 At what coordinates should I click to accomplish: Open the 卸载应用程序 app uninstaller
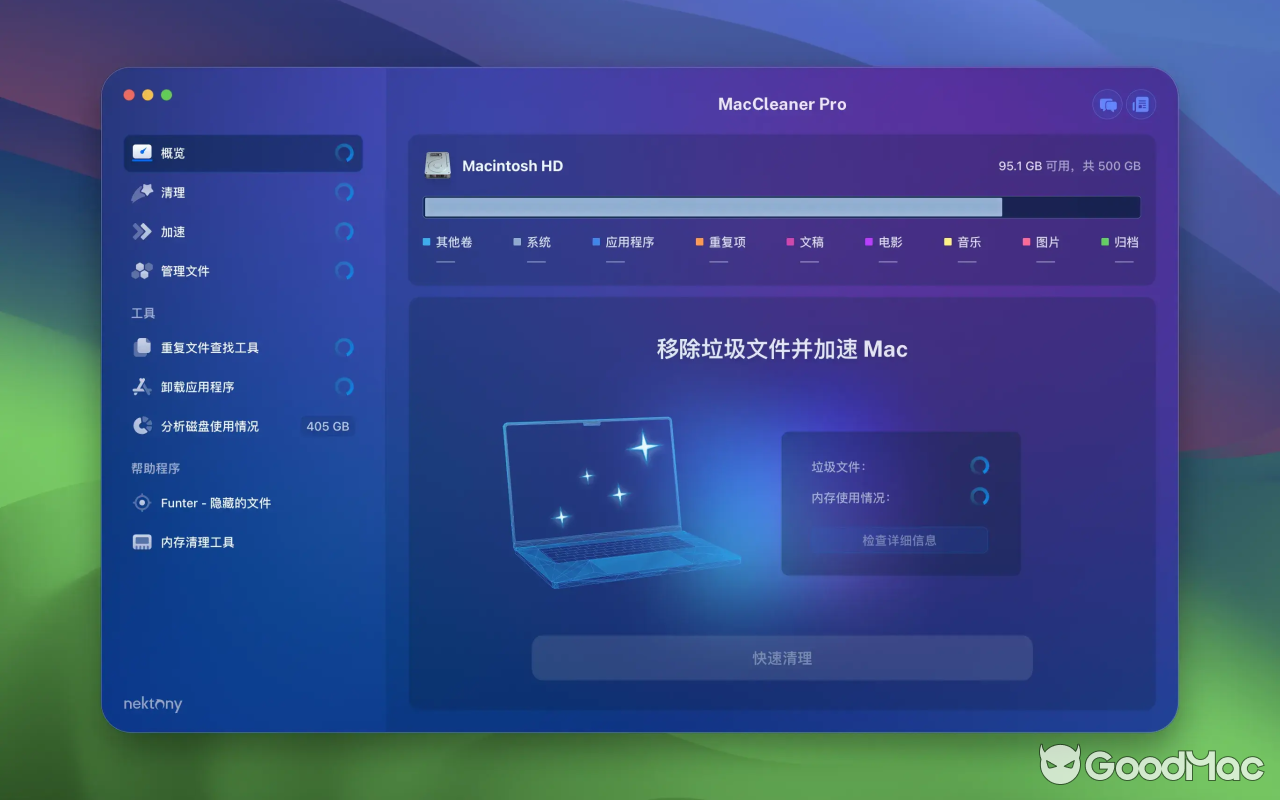[197, 387]
